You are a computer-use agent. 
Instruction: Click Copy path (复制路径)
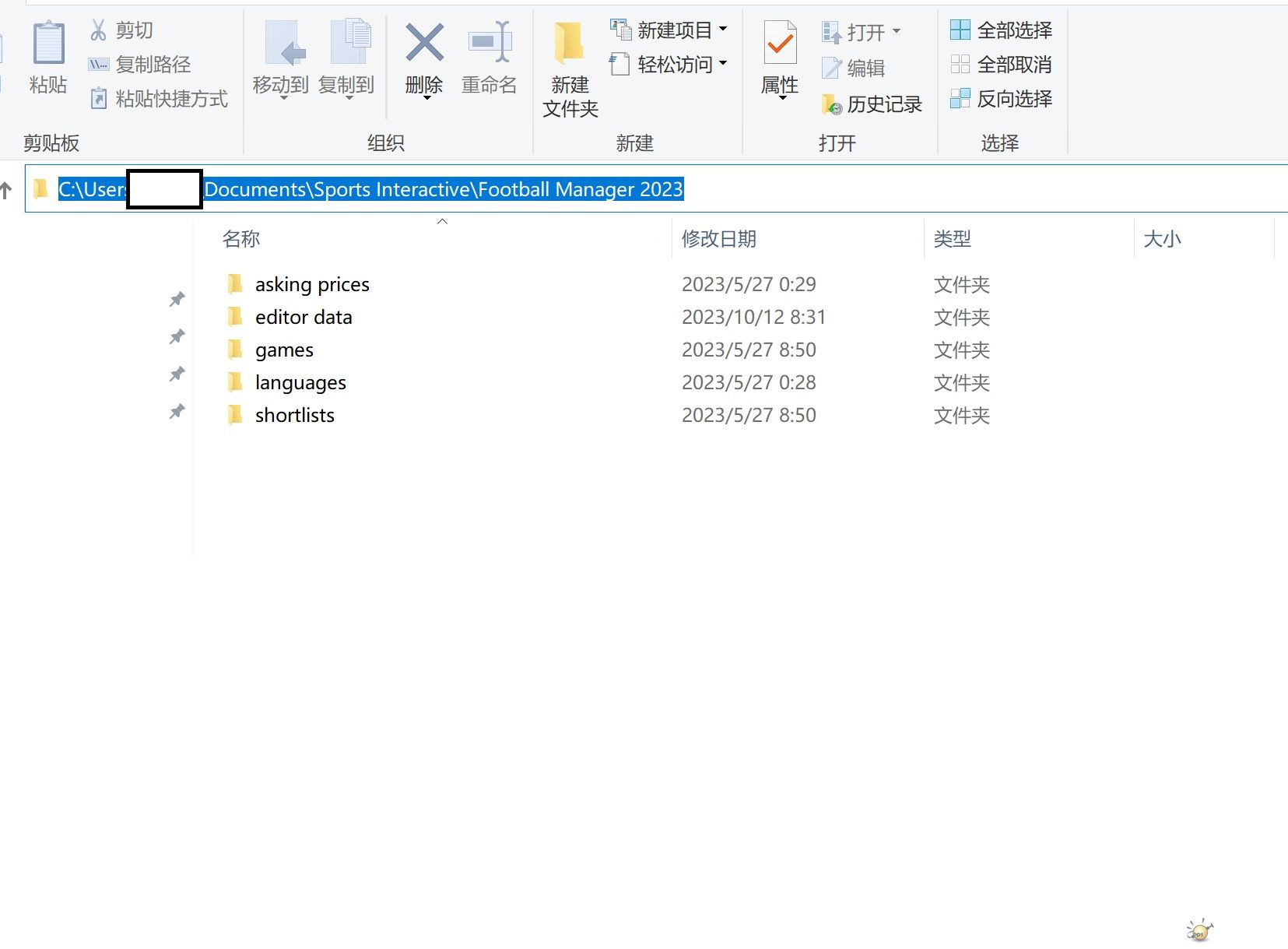pyautogui.click(x=140, y=65)
